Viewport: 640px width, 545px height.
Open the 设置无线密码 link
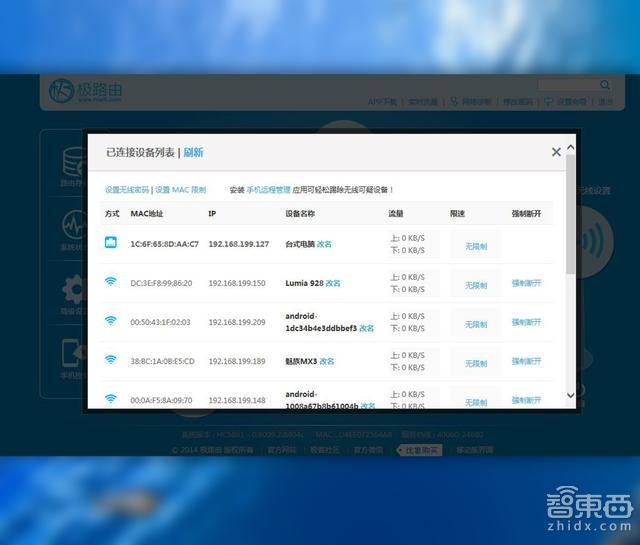coord(127,189)
